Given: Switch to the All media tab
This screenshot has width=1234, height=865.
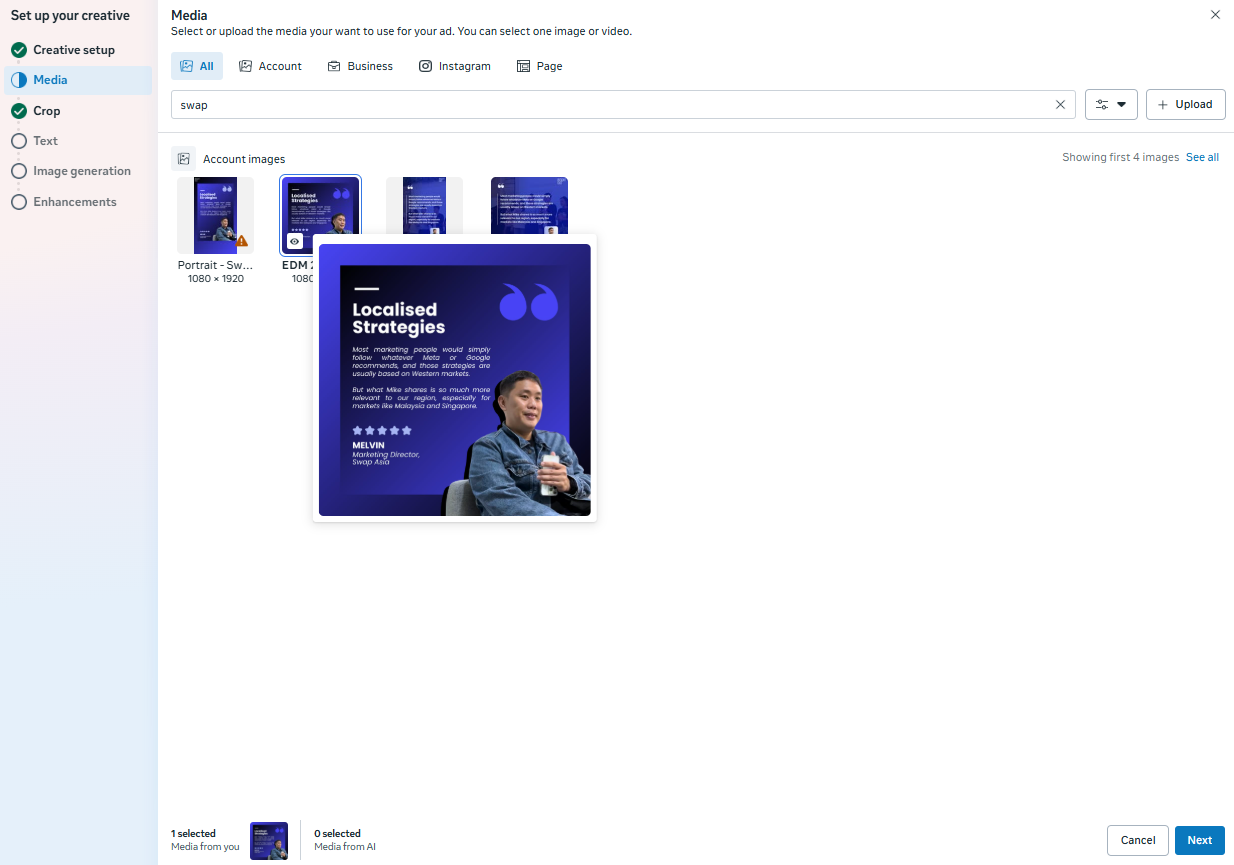Looking at the screenshot, I should pos(197,66).
